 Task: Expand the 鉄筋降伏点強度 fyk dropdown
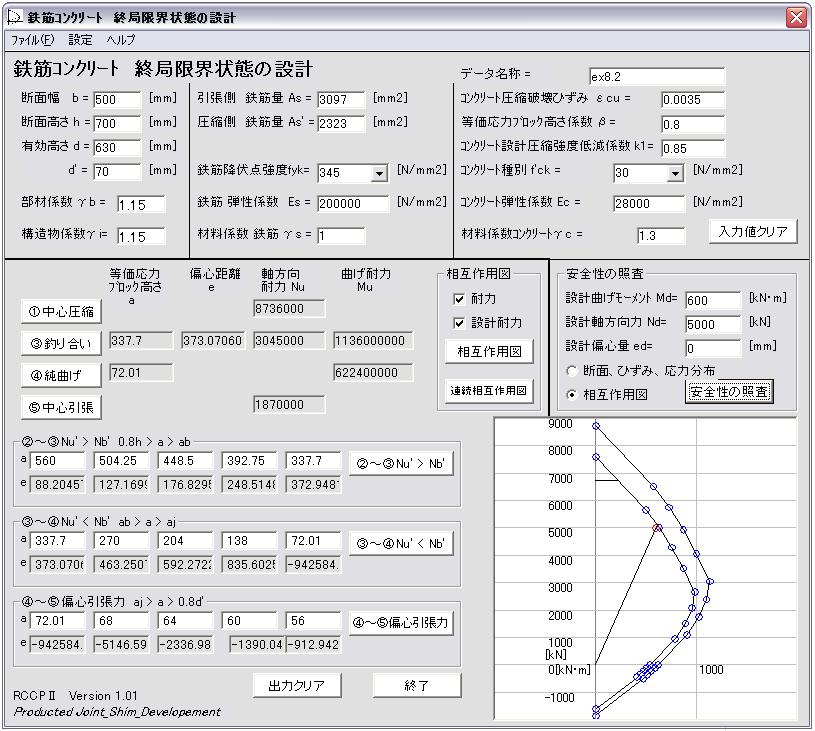379,173
